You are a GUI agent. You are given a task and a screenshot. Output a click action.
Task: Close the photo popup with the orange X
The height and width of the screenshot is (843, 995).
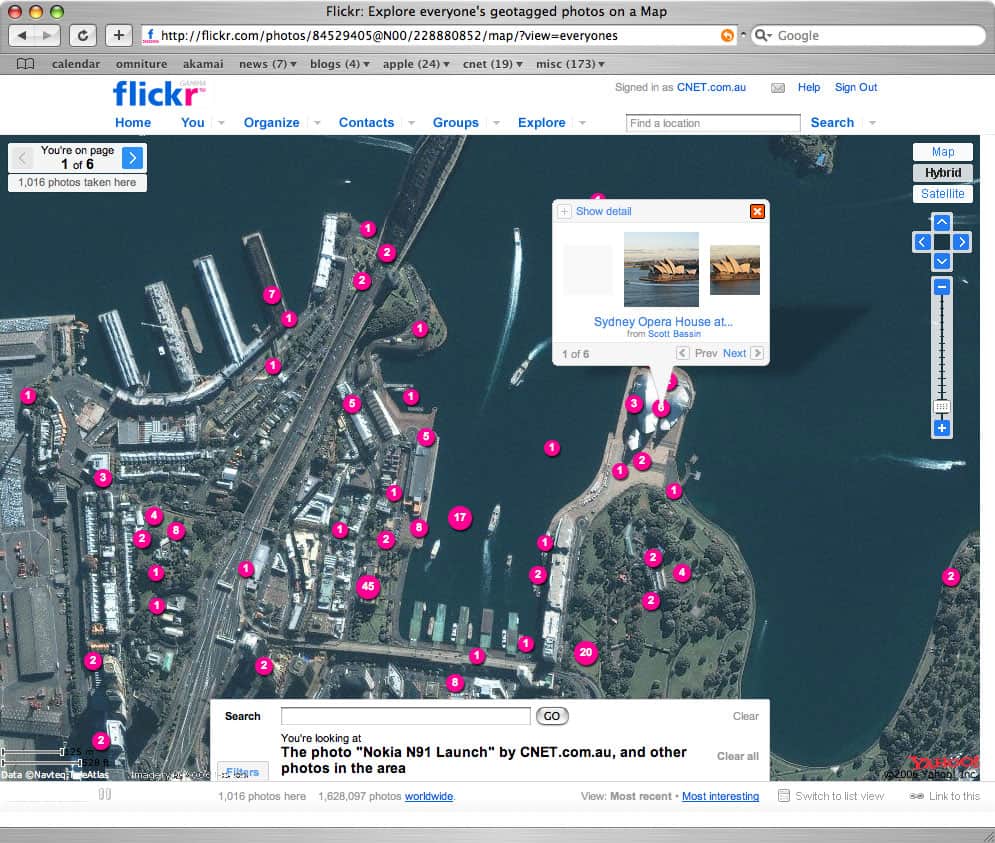click(x=757, y=211)
